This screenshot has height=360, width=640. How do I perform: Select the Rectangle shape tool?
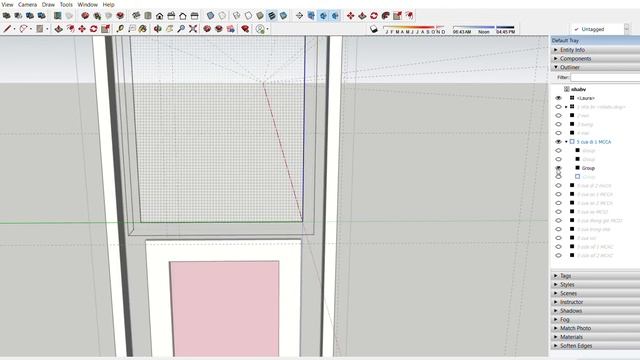pos(39,29)
